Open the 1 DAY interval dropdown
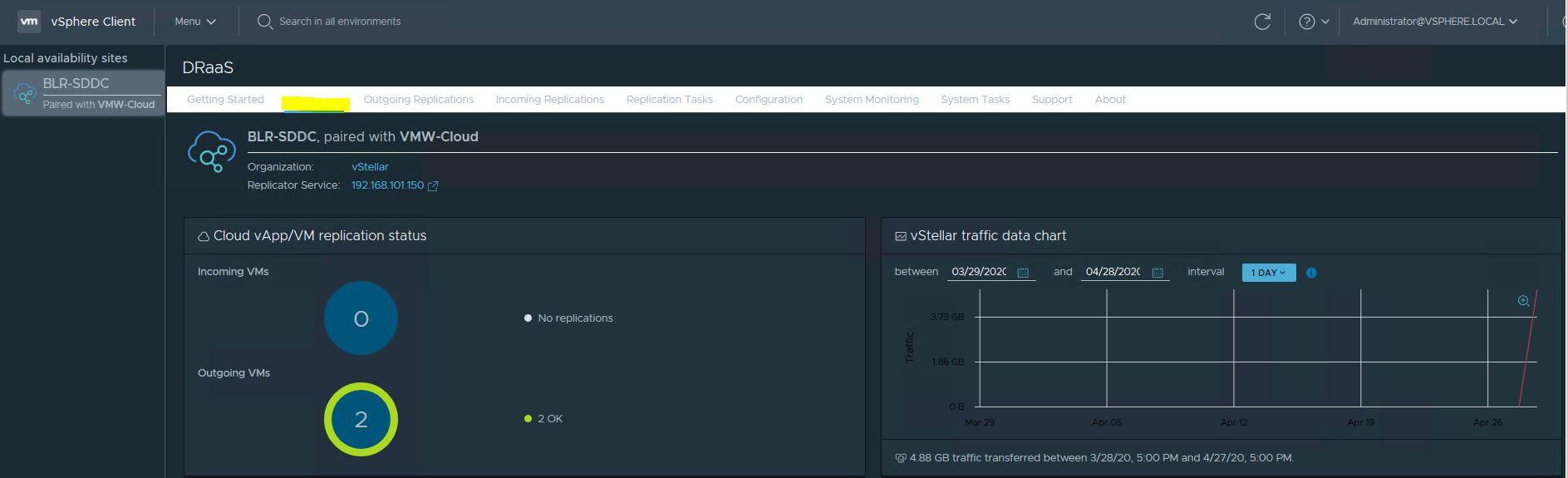The image size is (1568, 478). (1269, 273)
